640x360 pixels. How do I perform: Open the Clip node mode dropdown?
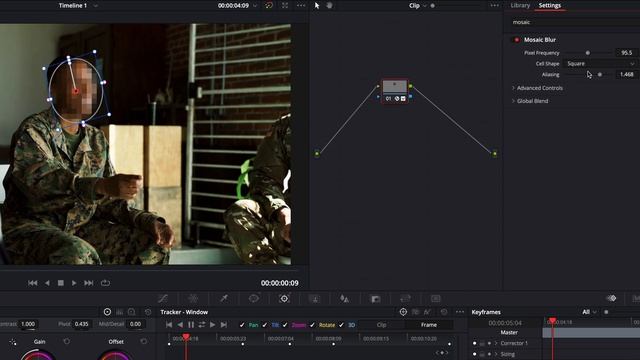pyautogui.click(x=424, y=6)
